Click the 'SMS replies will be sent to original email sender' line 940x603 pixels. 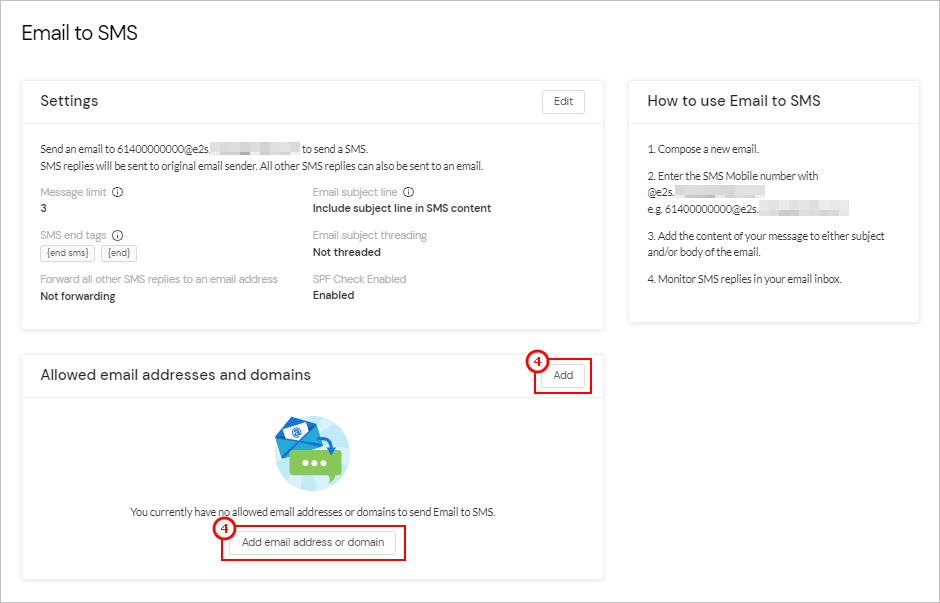(x=262, y=166)
